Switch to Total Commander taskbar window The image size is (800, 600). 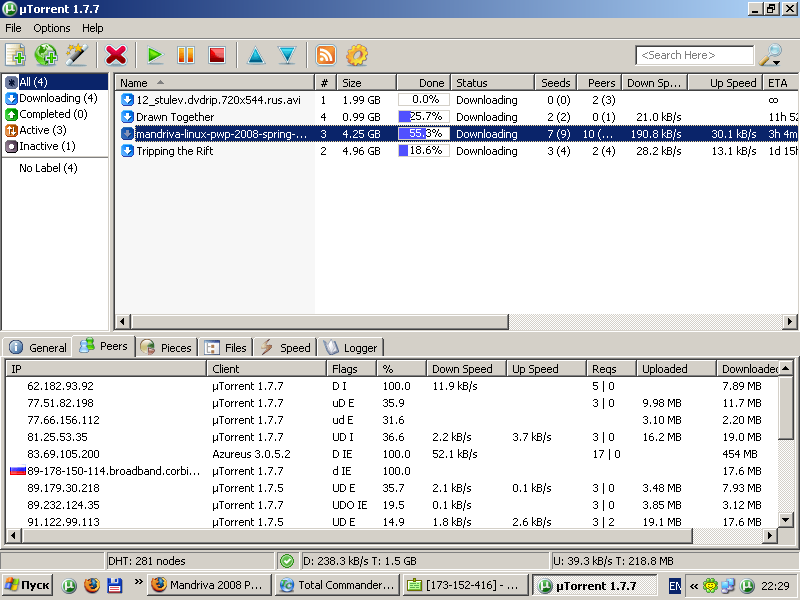pyautogui.click(x=337, y=585)
